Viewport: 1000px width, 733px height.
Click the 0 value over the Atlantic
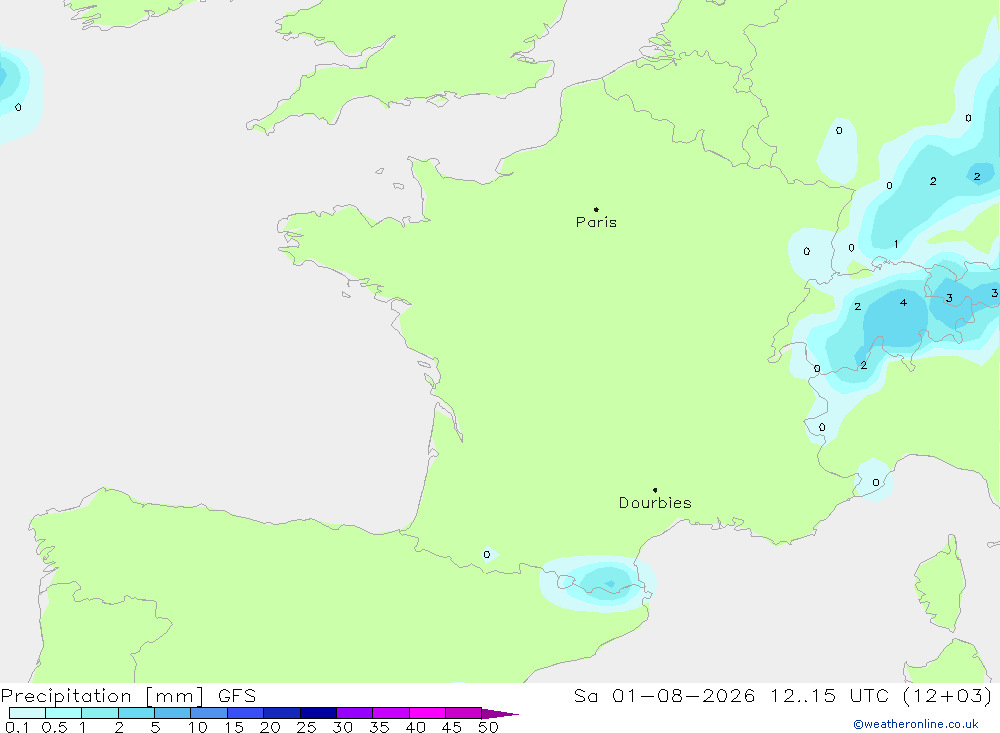[x=18, y=107]
